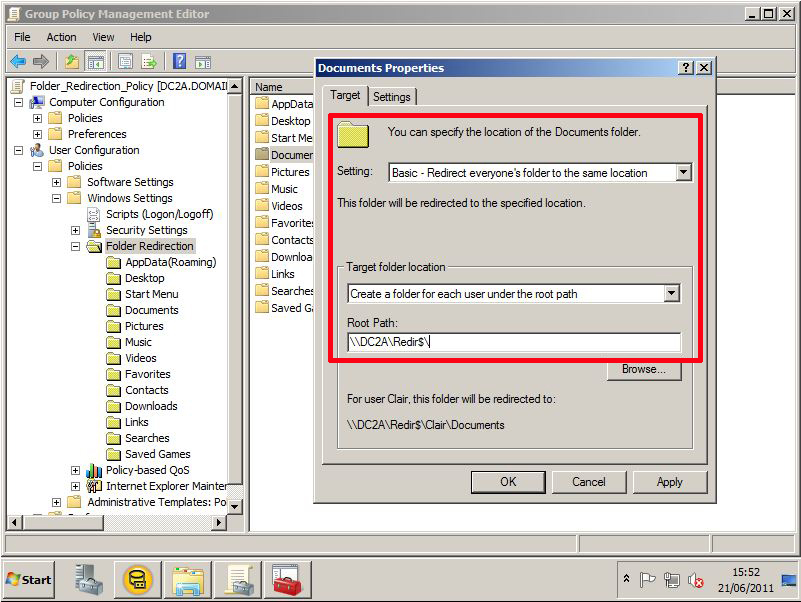Open the View menu
Image resolution: width=801 pixels, height=602 pixels.
tap(103, 37)
